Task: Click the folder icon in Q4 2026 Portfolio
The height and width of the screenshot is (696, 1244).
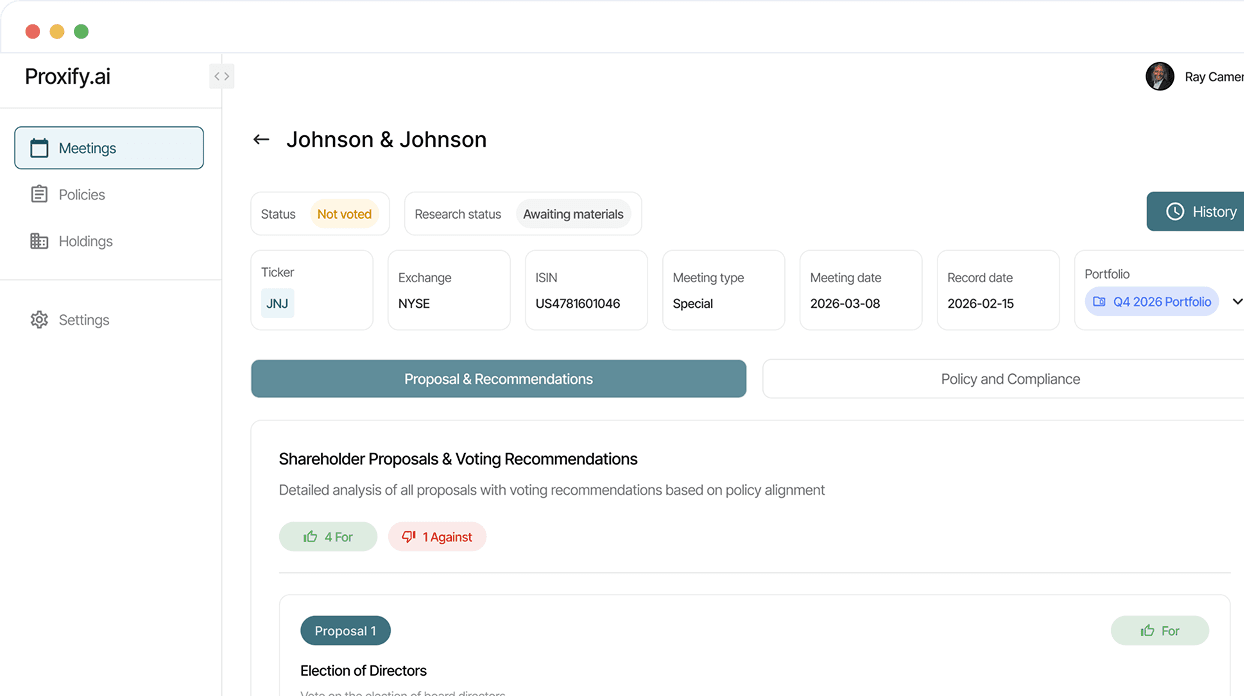Action: click(x=1099, y=301)
